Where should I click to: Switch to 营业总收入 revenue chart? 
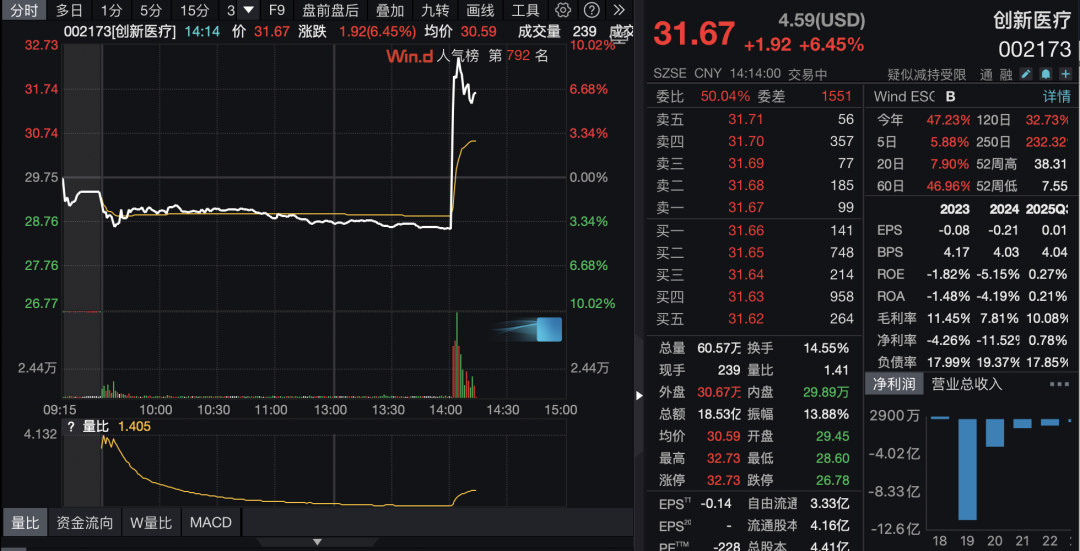[x=966, y=384]
